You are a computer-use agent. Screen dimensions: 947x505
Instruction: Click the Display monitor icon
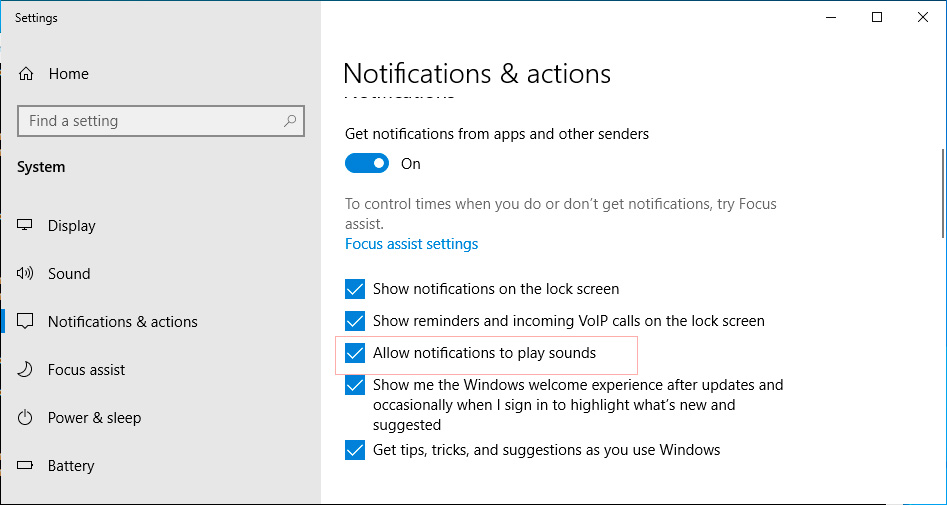25,225
